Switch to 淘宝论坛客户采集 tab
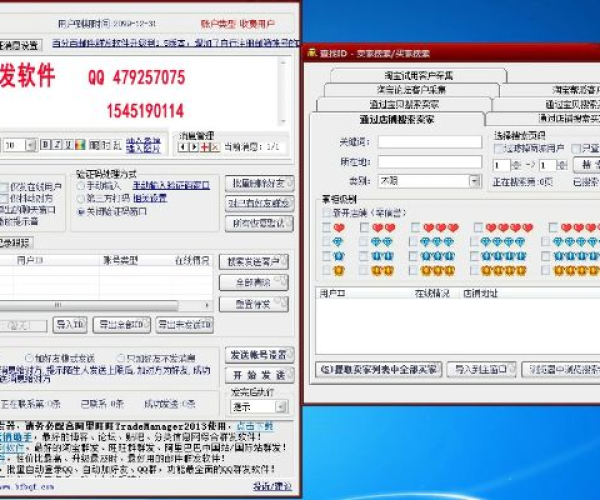600x500 pixels. [x=412, y=90]
